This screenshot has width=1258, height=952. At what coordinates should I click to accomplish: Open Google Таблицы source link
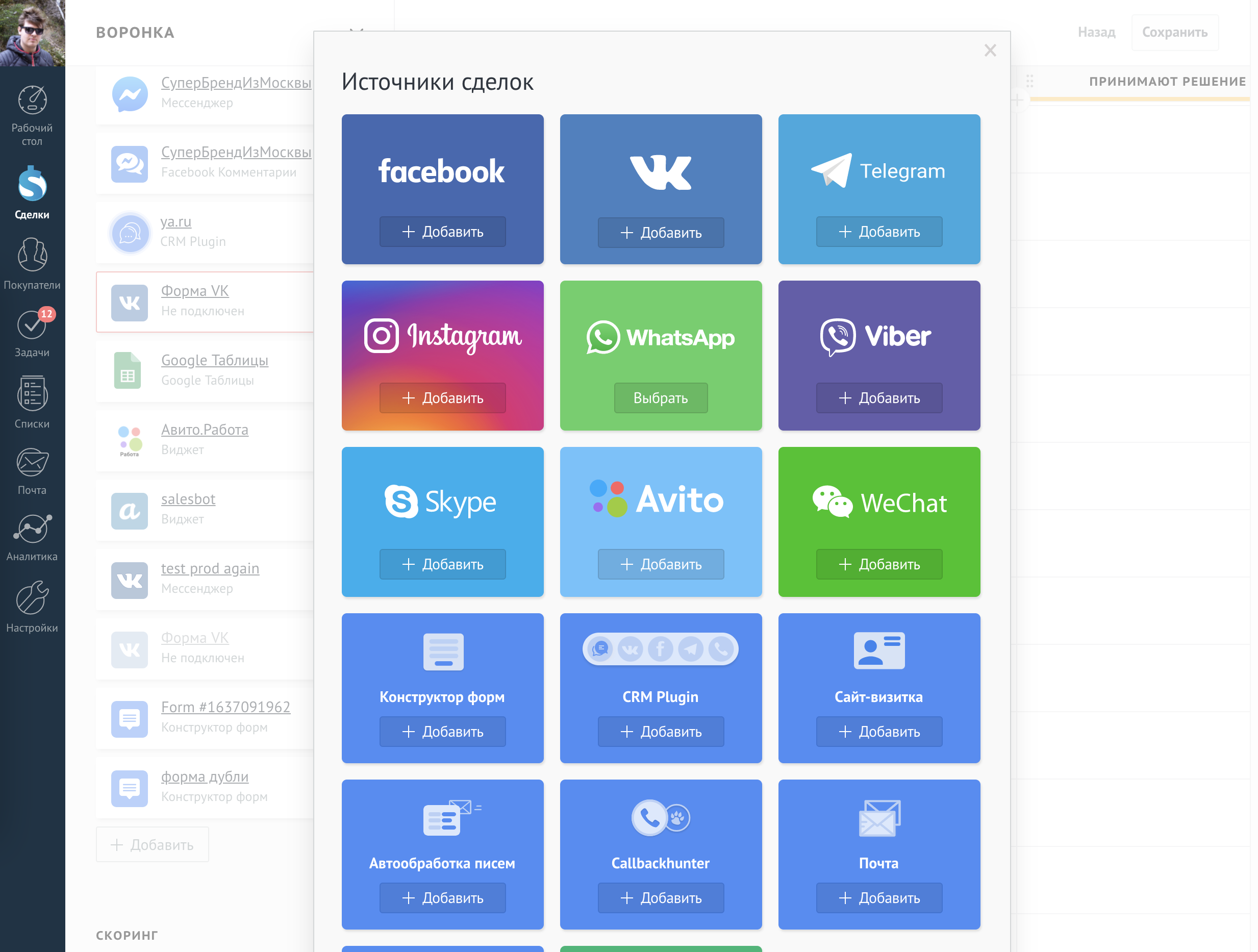coord(214,361)
